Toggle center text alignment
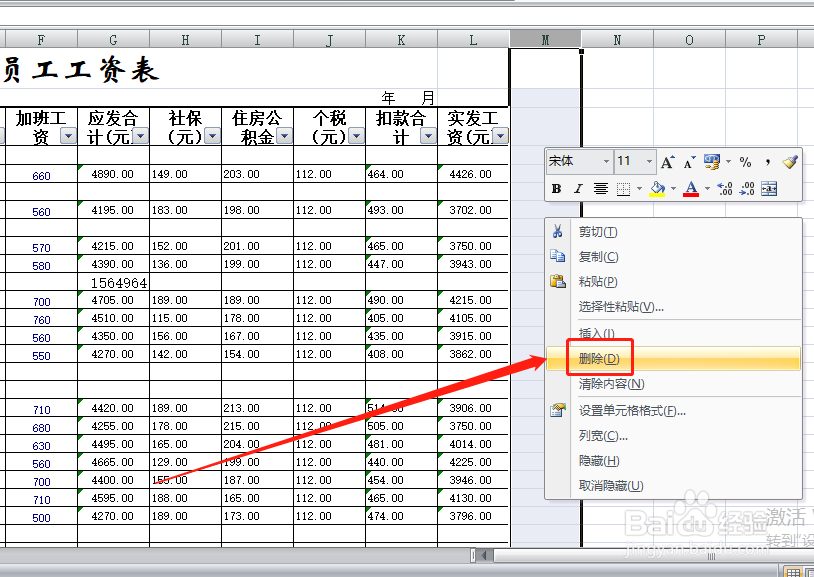The width and height of the screenshot is (814, 577). (x=600, y=187)
